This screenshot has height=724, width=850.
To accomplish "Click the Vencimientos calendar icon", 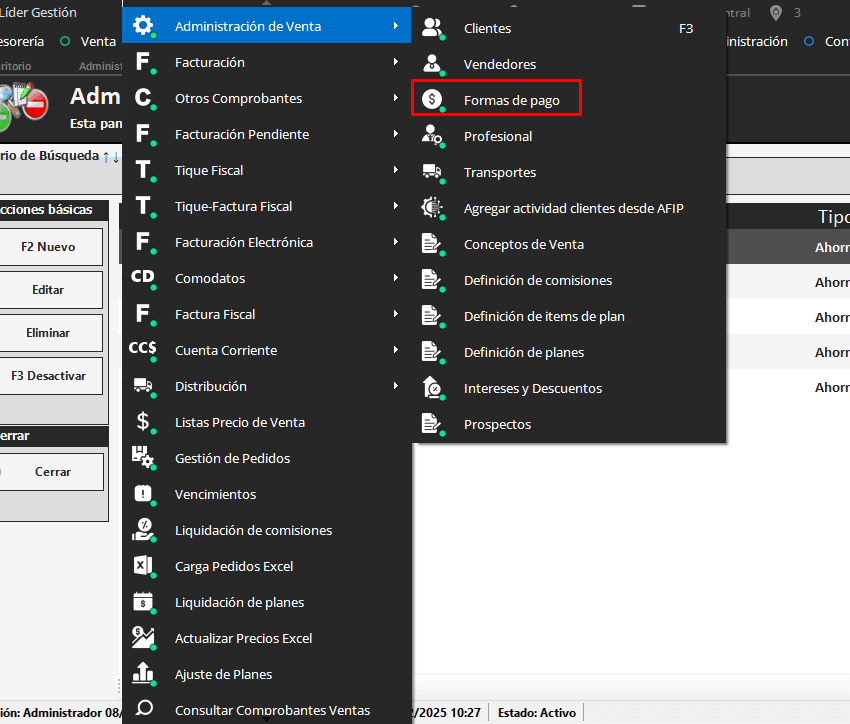I will point(143,494).
